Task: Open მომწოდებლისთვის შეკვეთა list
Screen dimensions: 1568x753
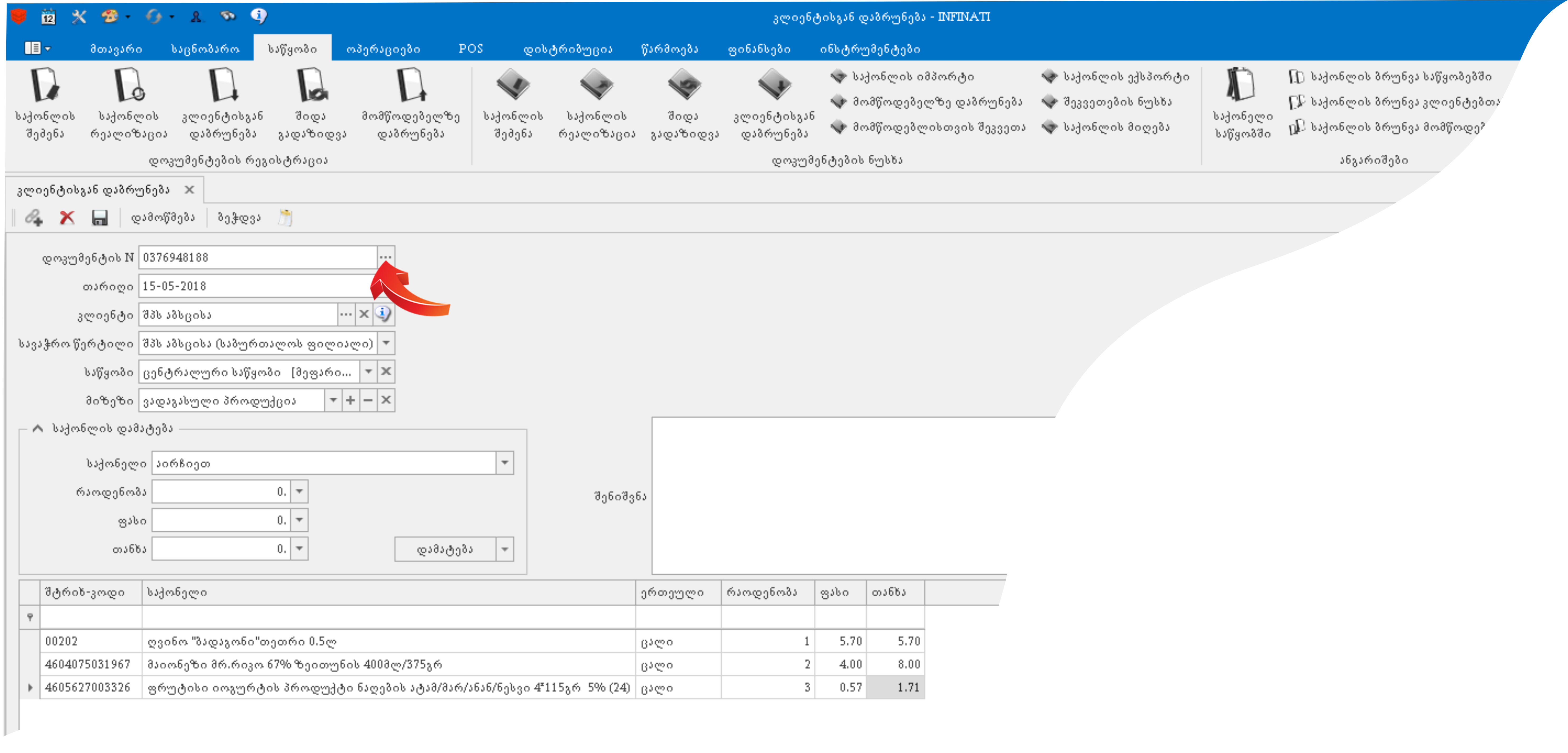Action: [928, 127]
